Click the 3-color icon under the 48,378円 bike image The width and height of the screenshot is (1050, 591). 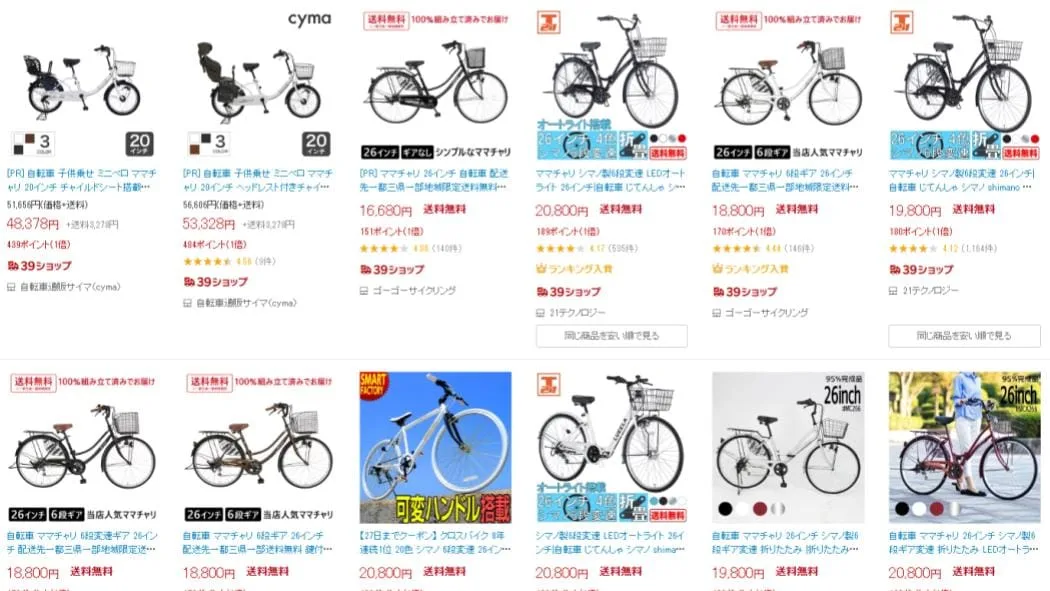click(x=33, y=144)
